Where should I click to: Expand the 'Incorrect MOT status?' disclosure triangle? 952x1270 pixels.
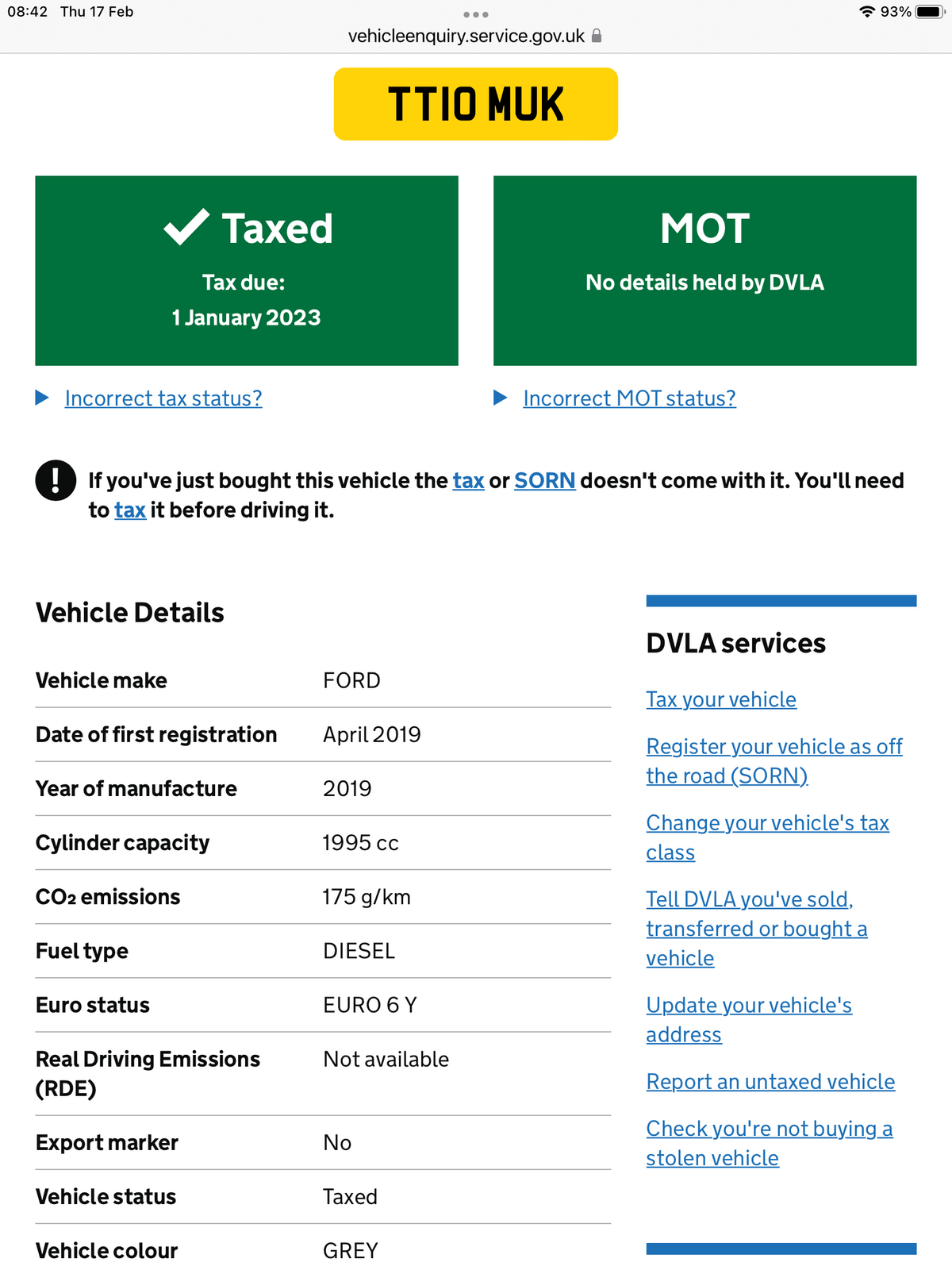click(501, 398)
